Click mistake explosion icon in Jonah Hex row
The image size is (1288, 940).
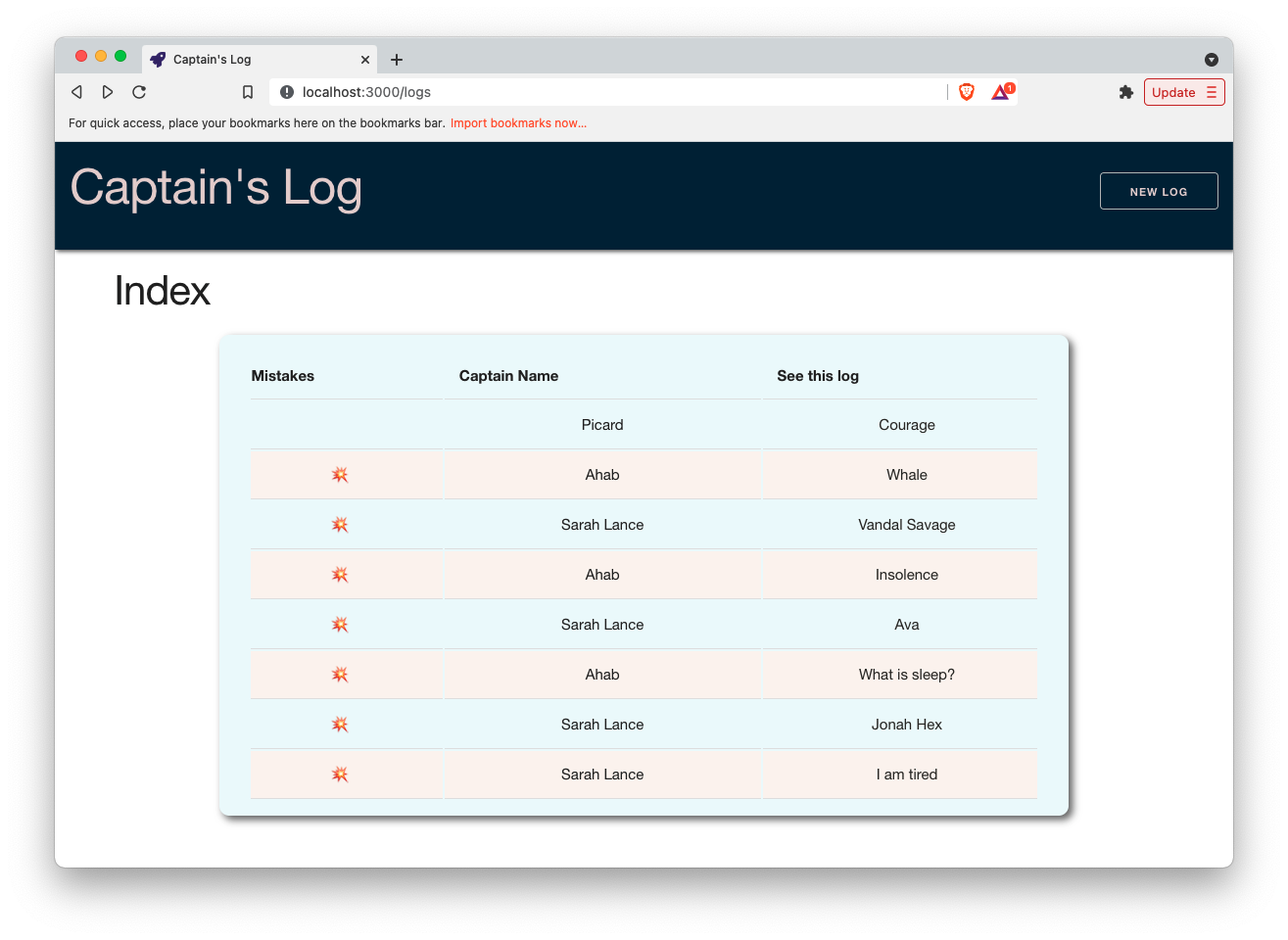point(340,725)
